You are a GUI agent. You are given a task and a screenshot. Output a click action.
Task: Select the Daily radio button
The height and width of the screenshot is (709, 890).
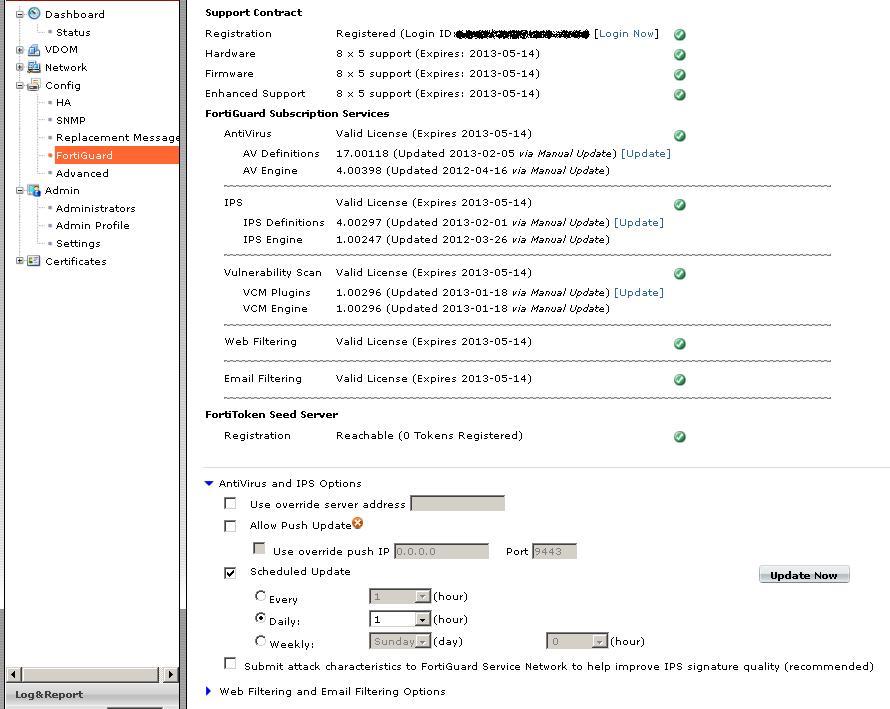pyautogui.click(x=260, y=618)
